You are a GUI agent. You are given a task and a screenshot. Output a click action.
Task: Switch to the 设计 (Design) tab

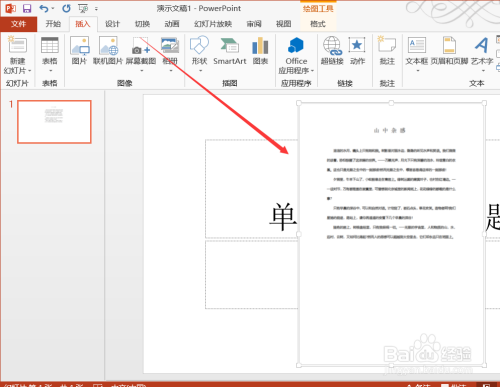point(112,24)
